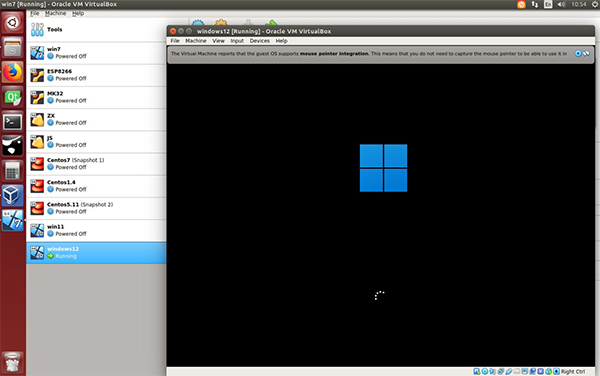The image size is (600, 376).
Task: Open Terminal from the Ubuntu dock
Action: [13, 122]
